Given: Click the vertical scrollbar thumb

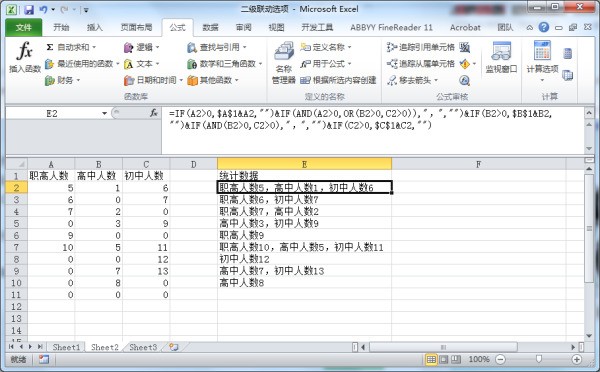Looking at the screenshot, I should (x=589, y=228).
